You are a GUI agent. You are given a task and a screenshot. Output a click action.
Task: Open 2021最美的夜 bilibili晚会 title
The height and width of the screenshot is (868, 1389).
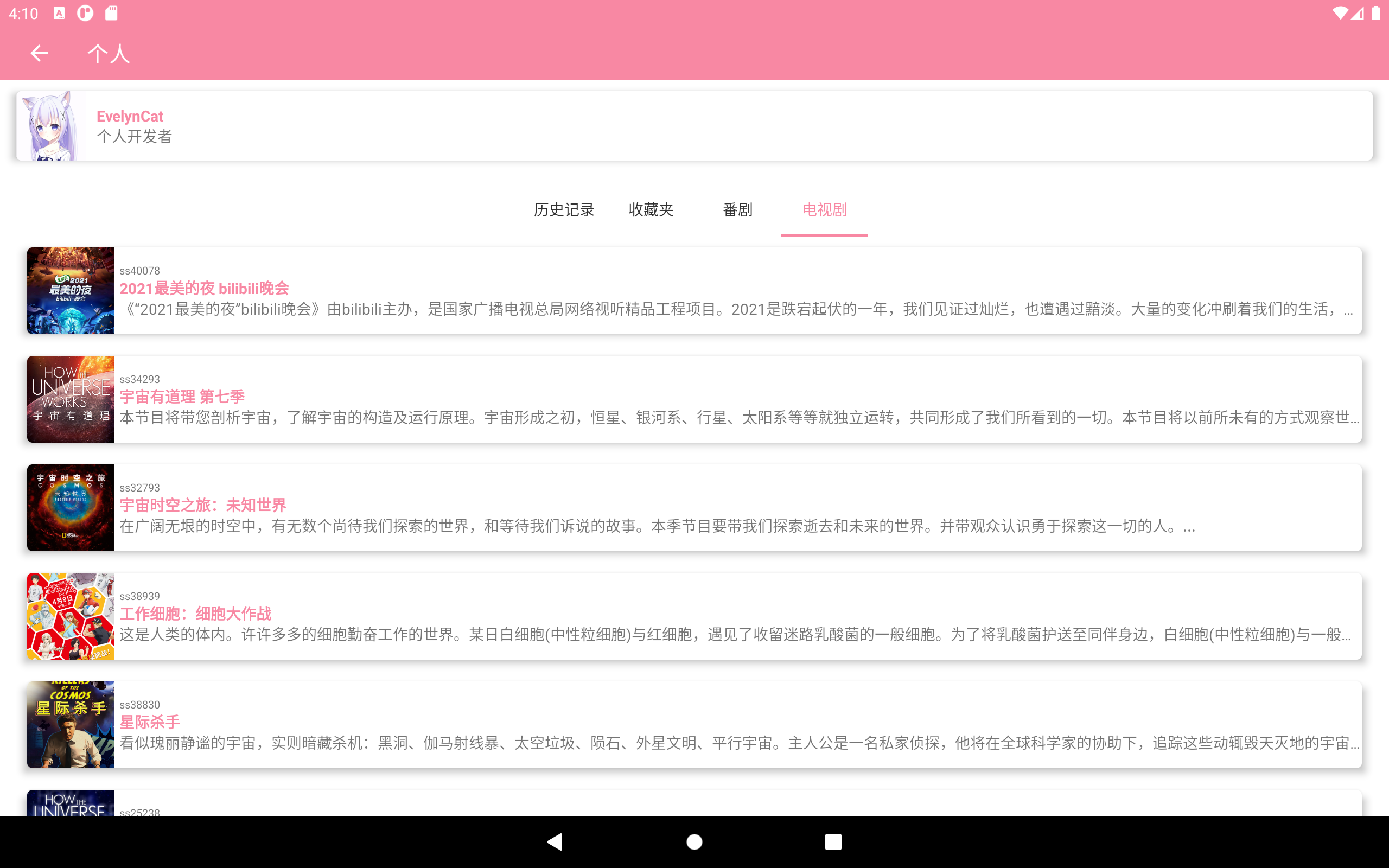point(205,288)
